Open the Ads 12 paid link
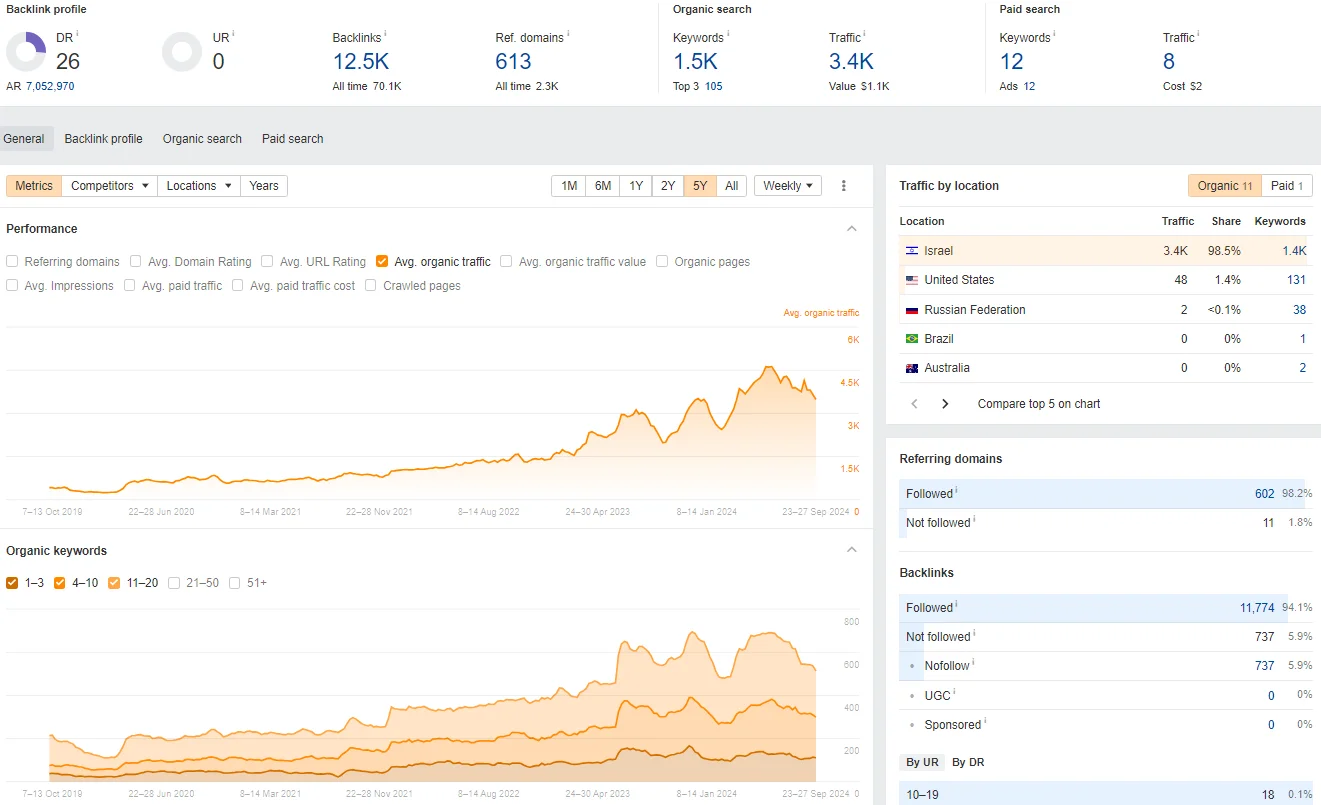 click(x=1029, y=87)
